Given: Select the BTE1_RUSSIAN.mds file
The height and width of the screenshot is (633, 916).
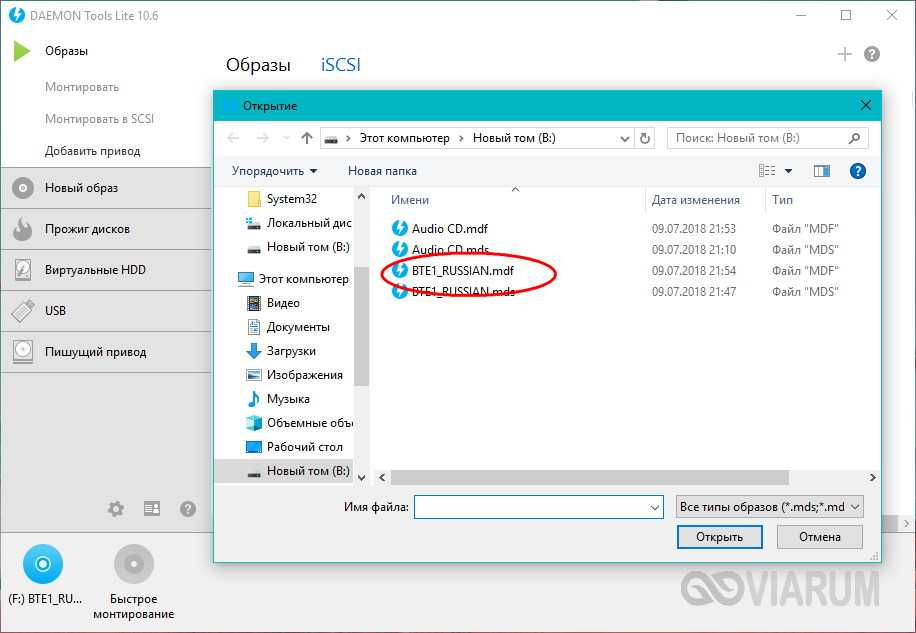Looking at the screenshot, I should (453, 291).
